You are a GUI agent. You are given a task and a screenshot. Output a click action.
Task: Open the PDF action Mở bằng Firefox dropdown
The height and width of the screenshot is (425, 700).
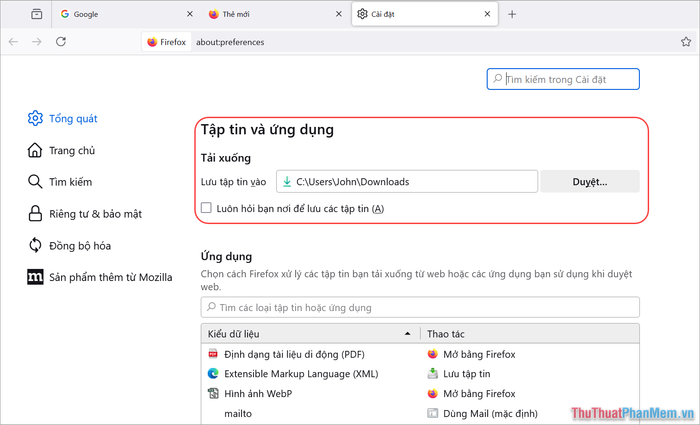[x=530, y=354]
